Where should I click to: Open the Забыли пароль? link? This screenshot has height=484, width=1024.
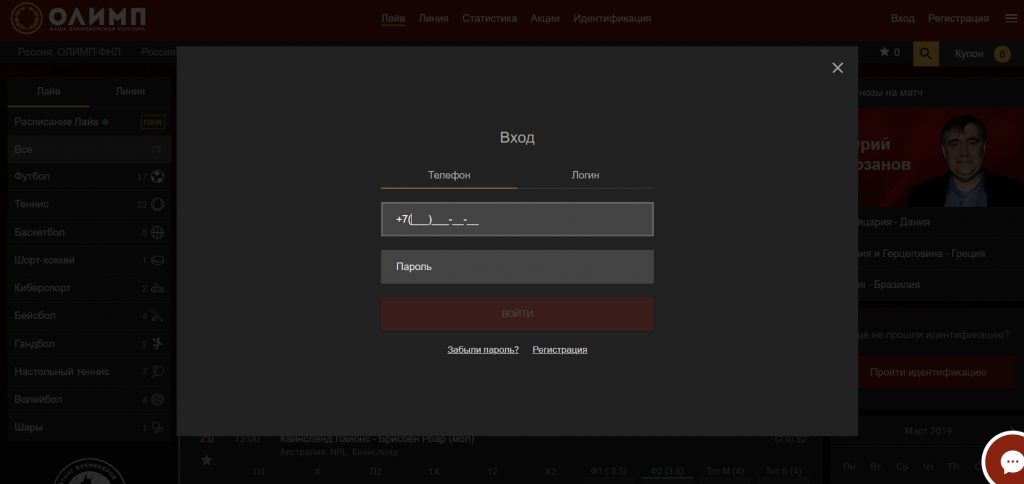[x=483, y=349]
